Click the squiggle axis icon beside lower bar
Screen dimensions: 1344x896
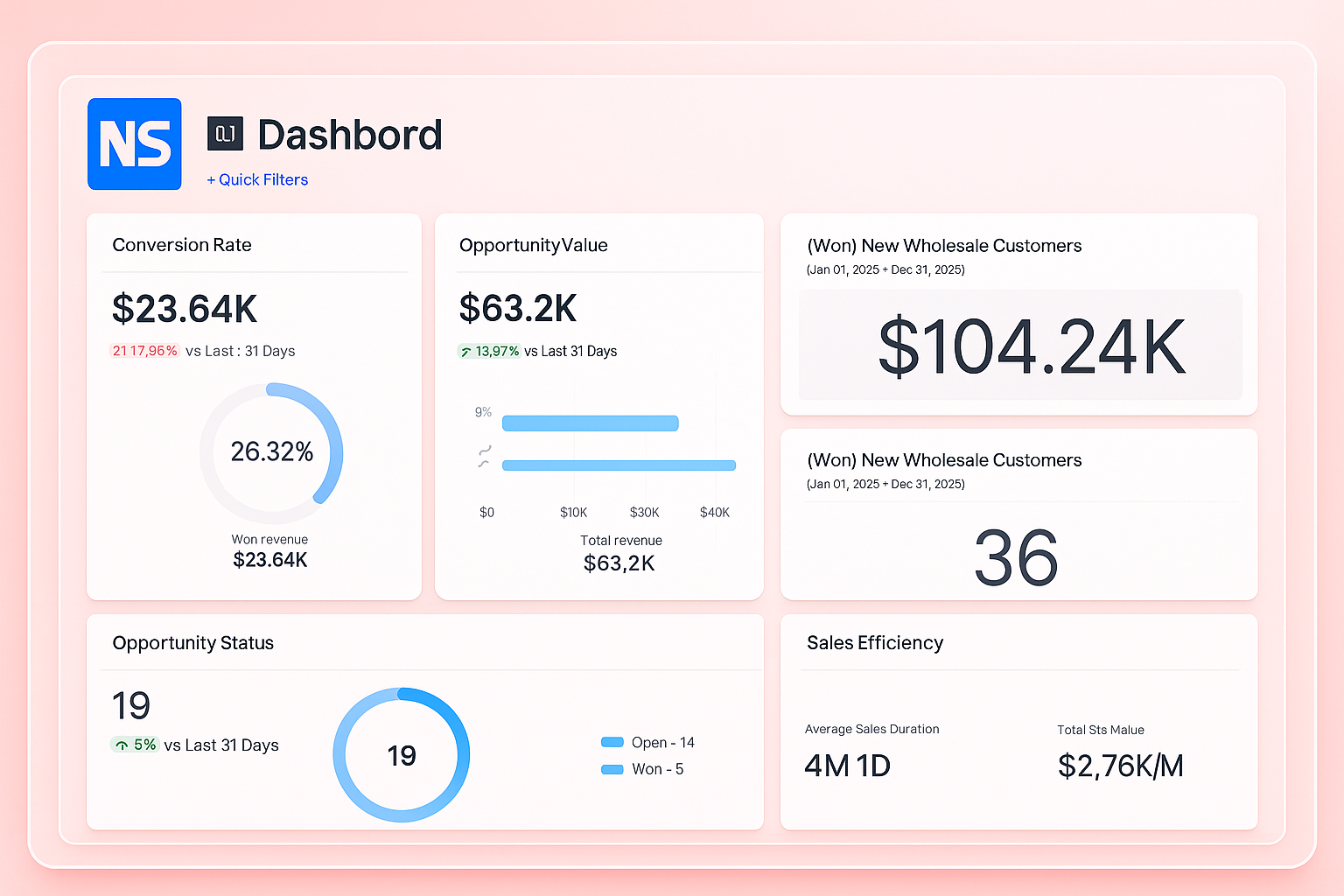[x=484, y=456]
